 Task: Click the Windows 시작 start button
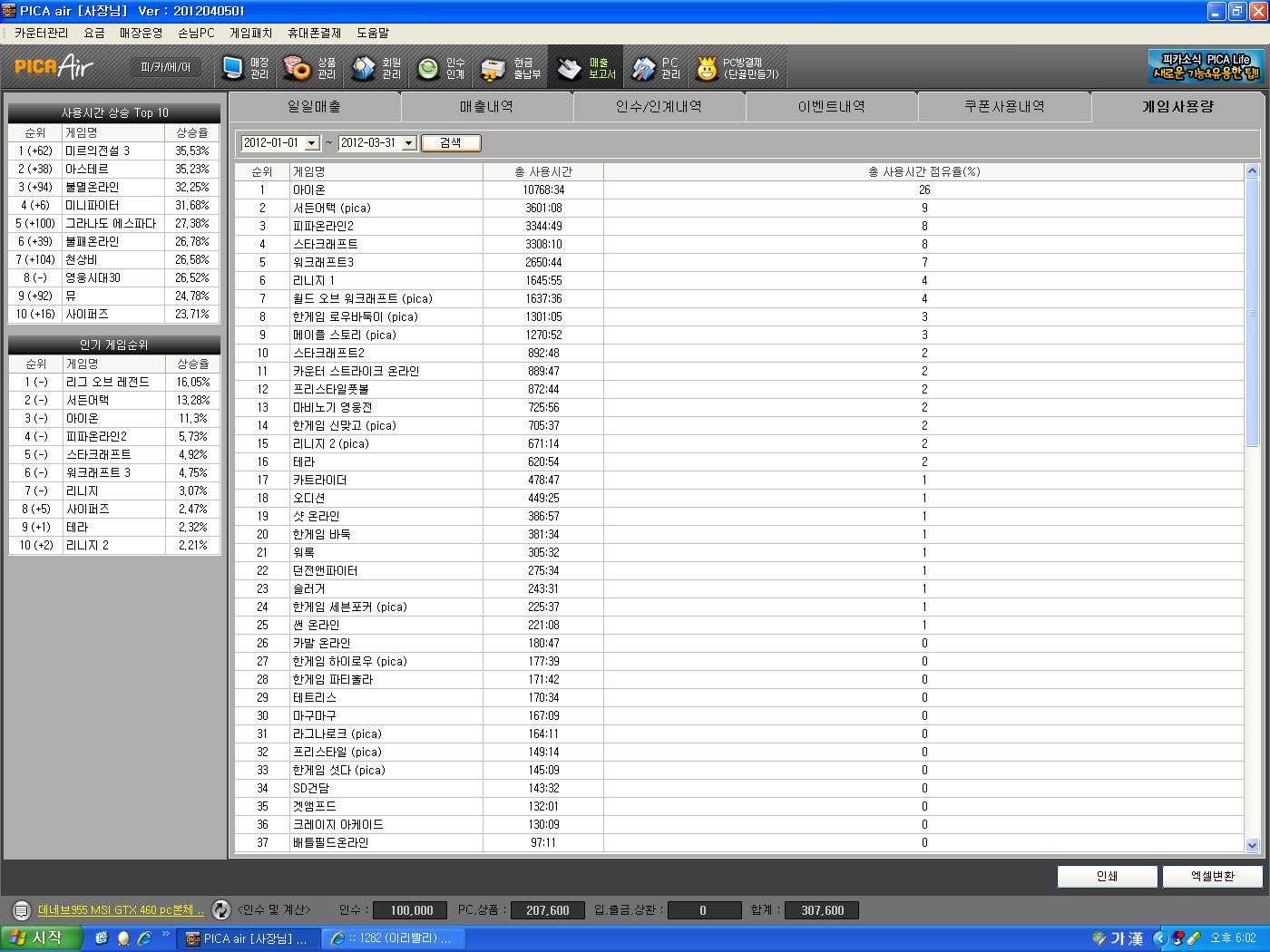click(42, 938)
